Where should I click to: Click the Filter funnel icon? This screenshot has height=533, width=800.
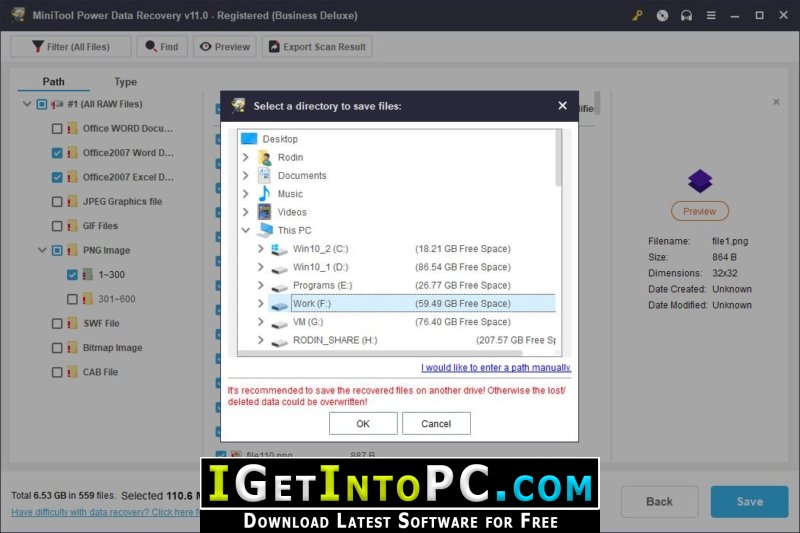[x=37, y=46]
